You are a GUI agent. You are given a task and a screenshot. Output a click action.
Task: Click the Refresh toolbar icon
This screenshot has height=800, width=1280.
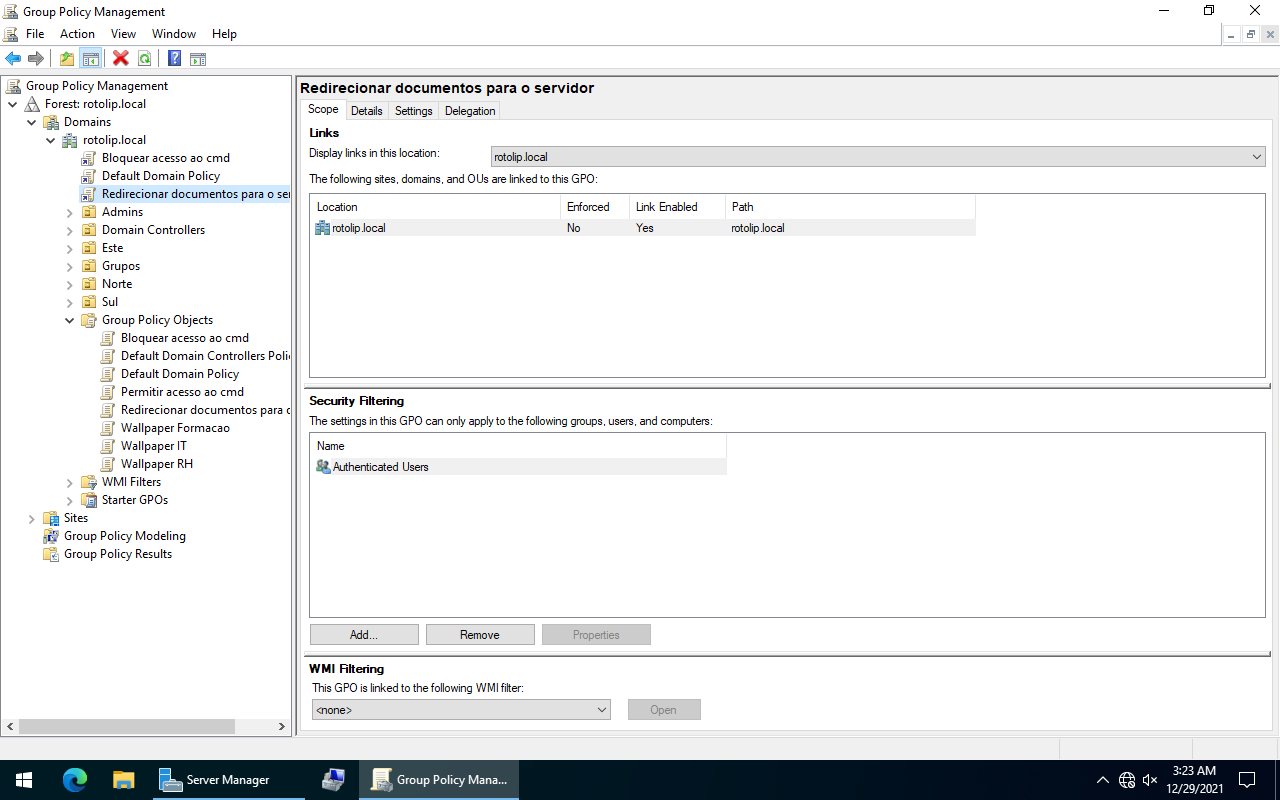click(x=145, y=59)
